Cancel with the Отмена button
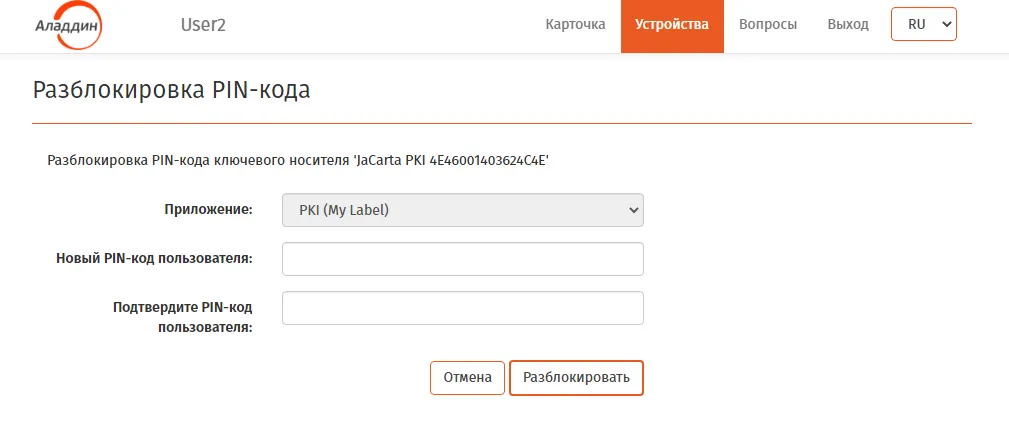Screen dimensions: 1009x423 click(x=467, y=377)
